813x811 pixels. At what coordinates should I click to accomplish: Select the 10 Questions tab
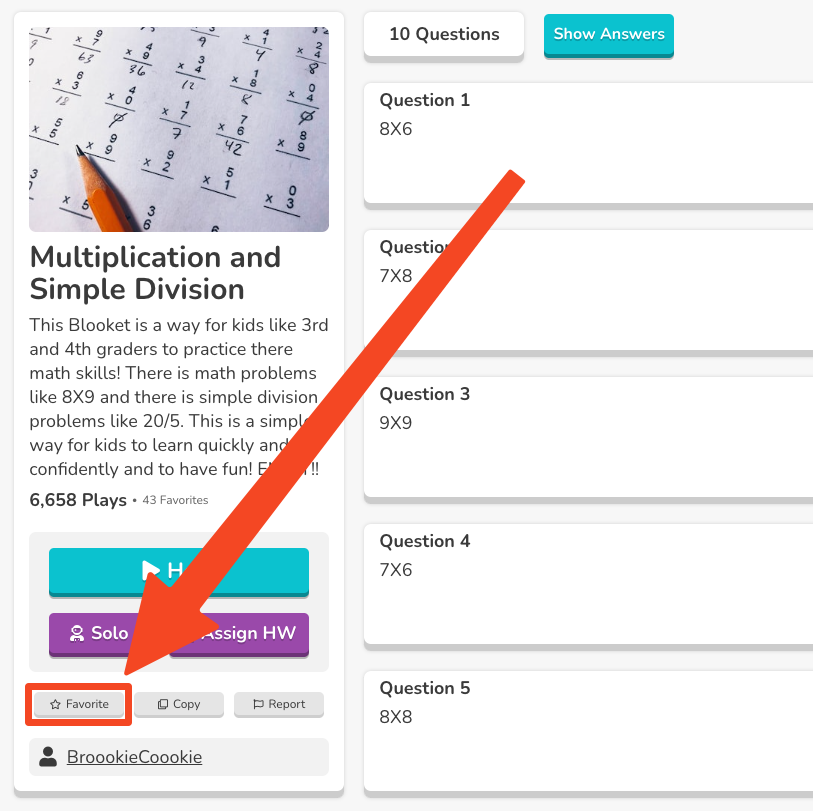[444, 34]
